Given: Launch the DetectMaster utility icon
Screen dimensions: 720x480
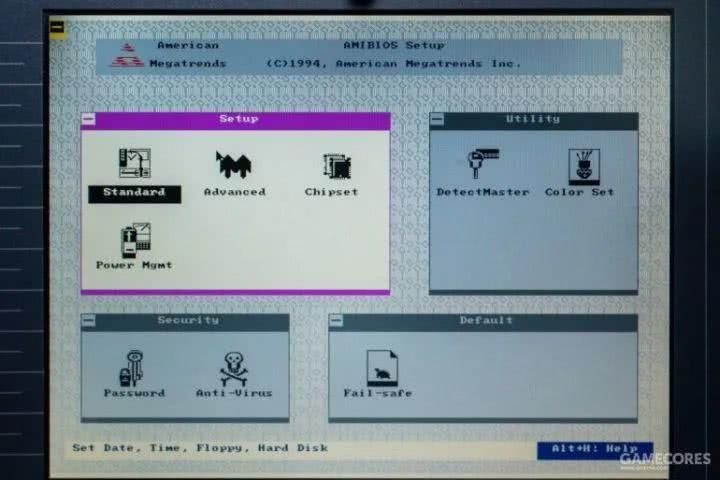Looking at the screenshot, I should [483, 163].
